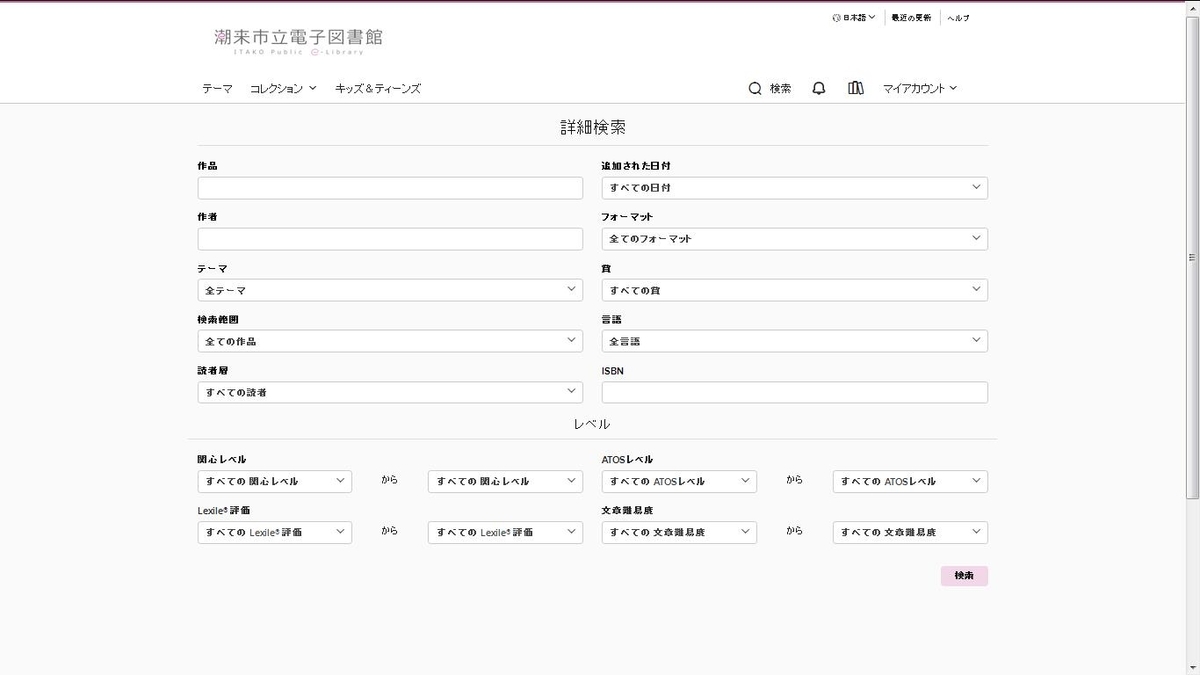The image size is (1200, 675).
Task: Open the first 関心レベル from dropdown
Action: tap(275, 481)
